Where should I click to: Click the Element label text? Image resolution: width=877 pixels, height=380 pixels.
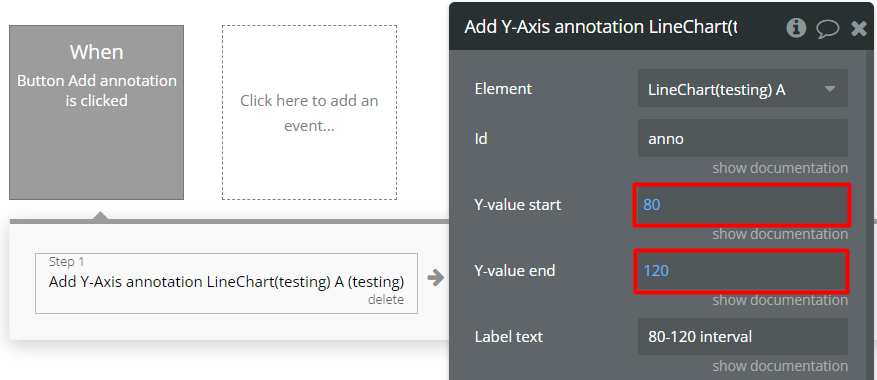(x=503, y=88)
